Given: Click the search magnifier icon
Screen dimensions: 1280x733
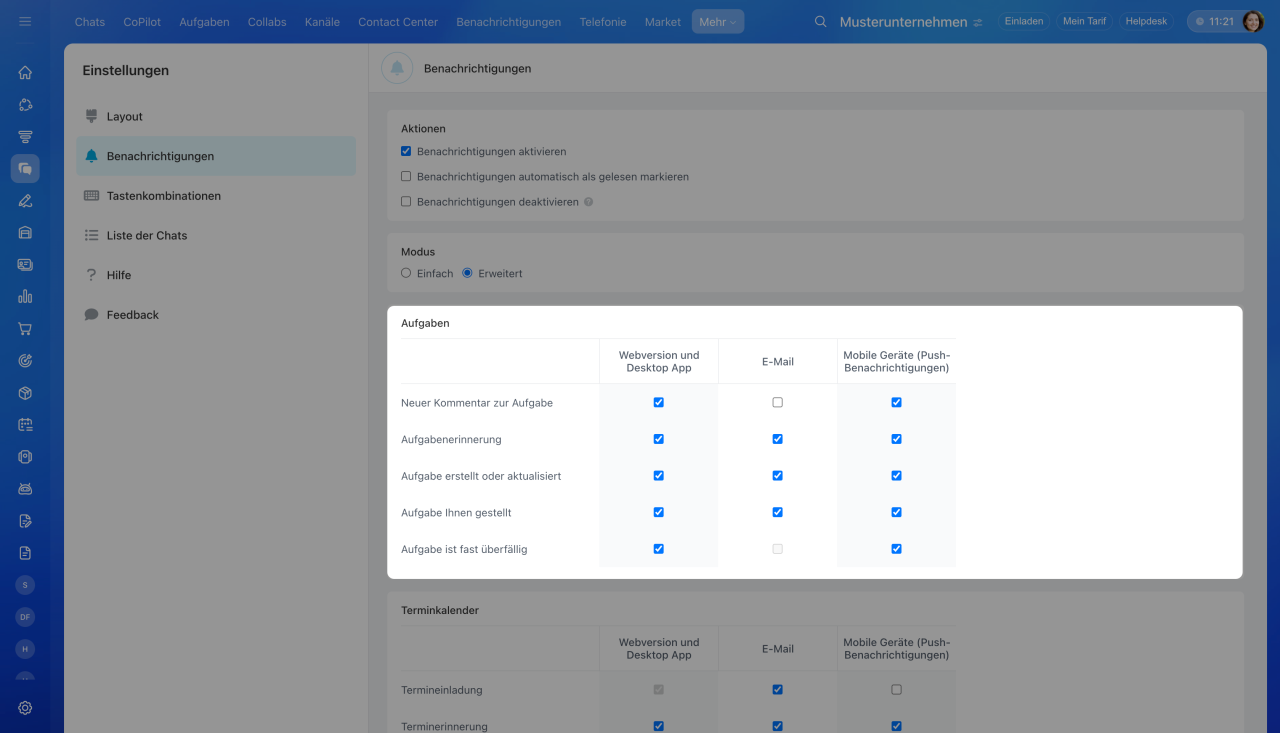Looking at the screenshot, I should click(821, 21).
